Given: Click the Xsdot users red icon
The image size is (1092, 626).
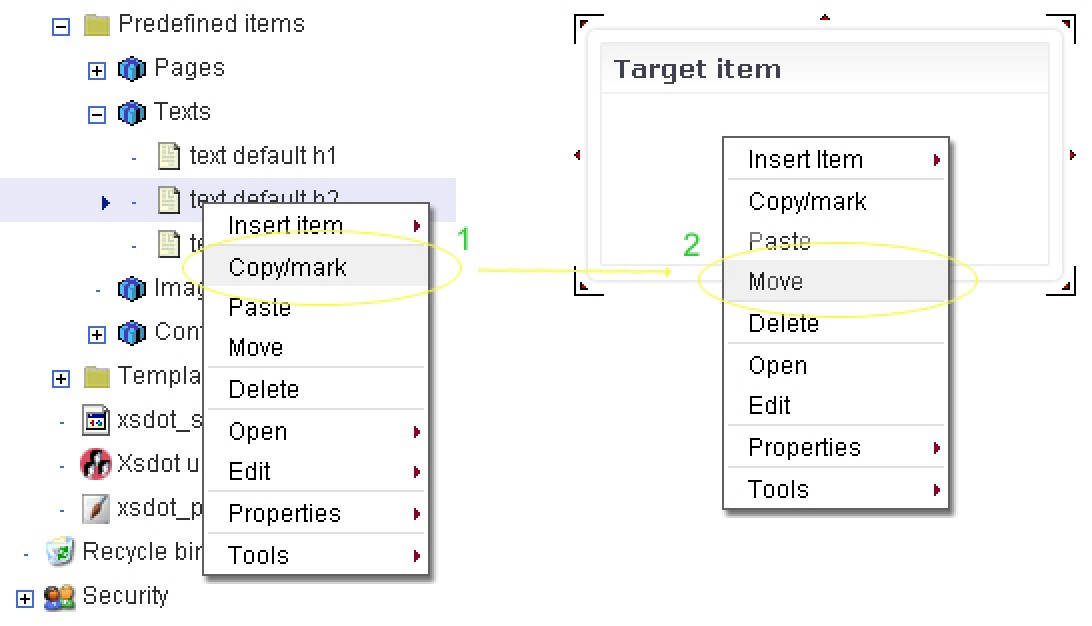Looking at the screenshot, I should (96, 464).
